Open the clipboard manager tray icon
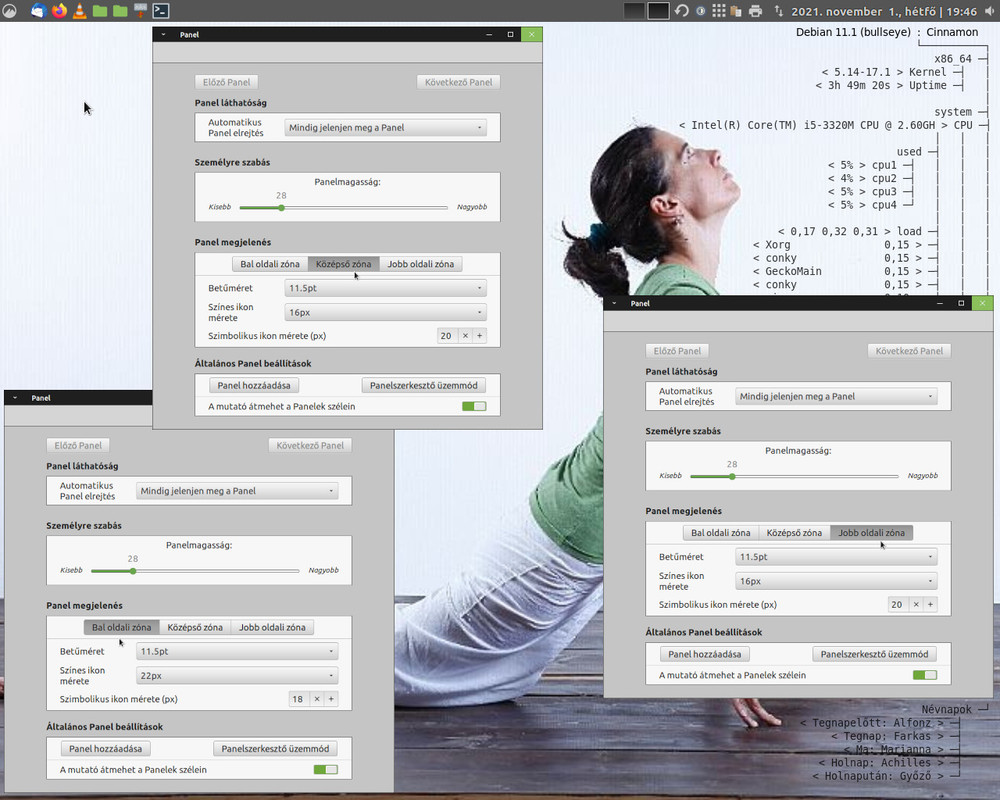Image resolution: width=1000 pixels, height=800 pixels. [x=736, y=11]
